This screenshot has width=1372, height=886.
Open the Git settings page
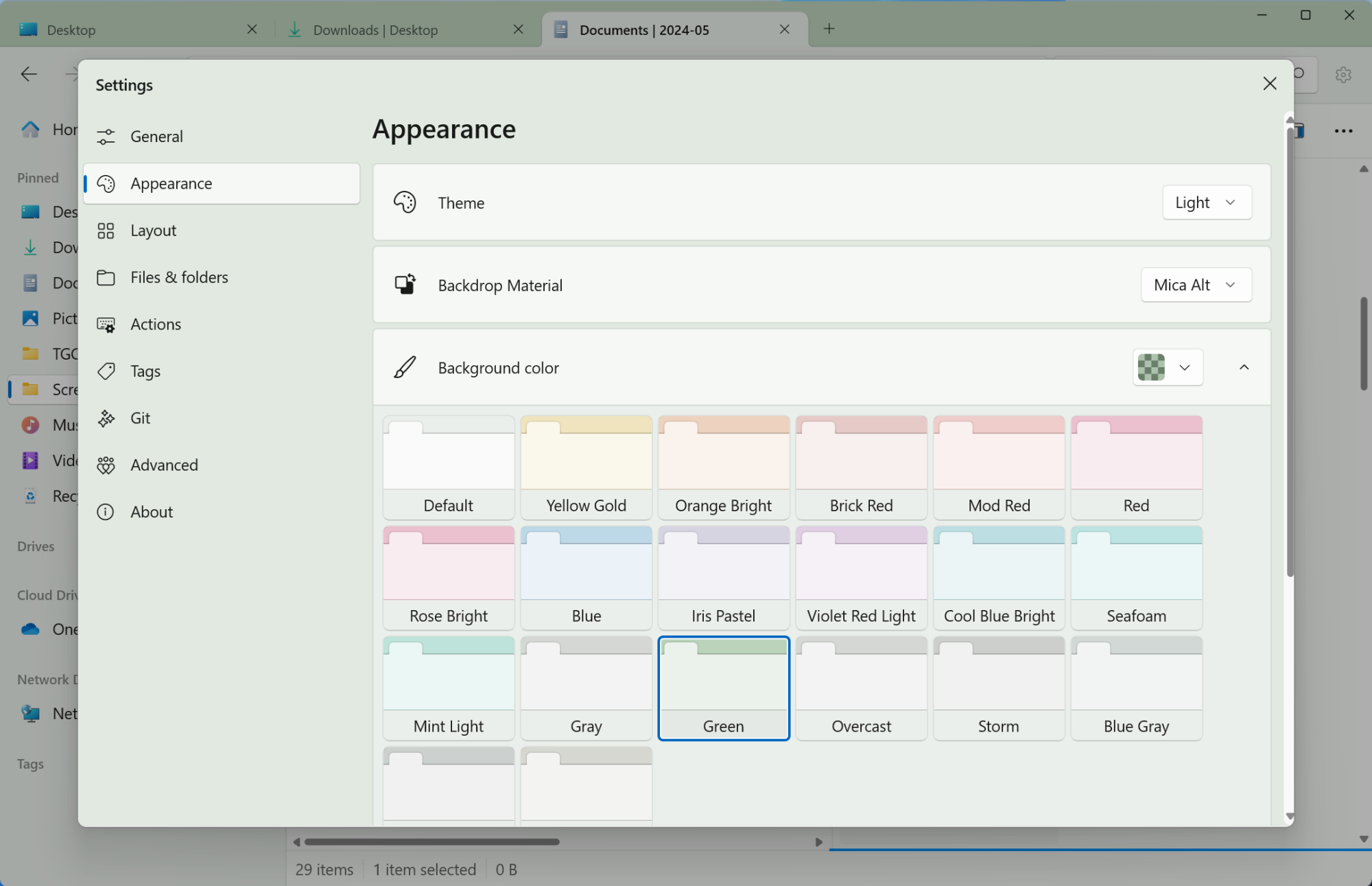(222, 418)
